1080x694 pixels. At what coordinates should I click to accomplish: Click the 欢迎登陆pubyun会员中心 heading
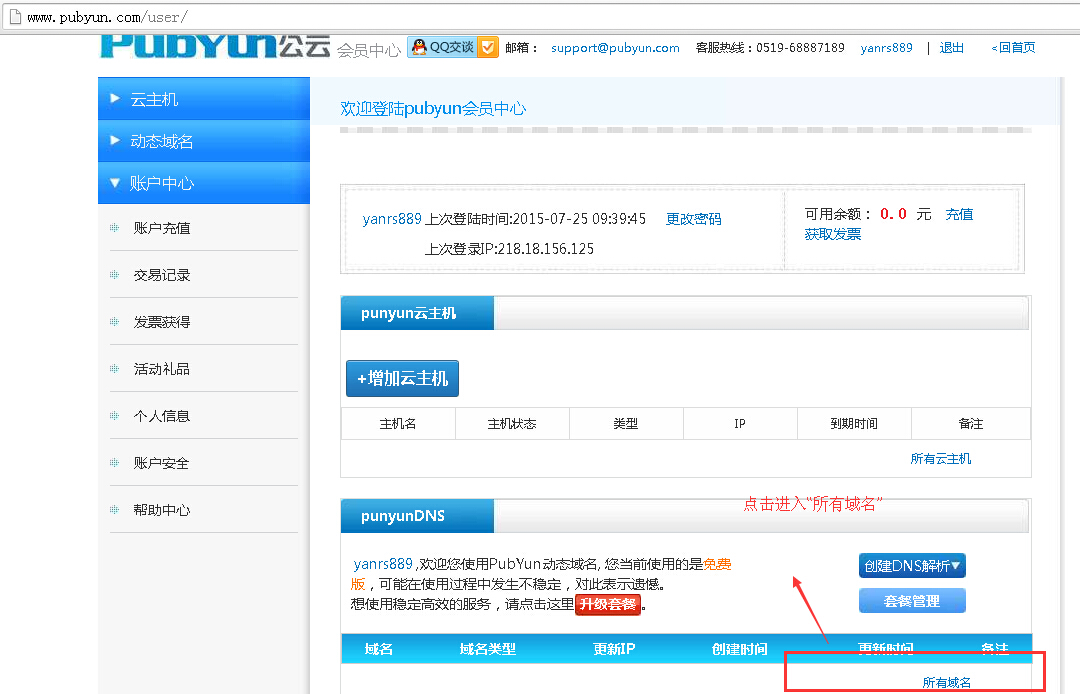click(433, 108)
